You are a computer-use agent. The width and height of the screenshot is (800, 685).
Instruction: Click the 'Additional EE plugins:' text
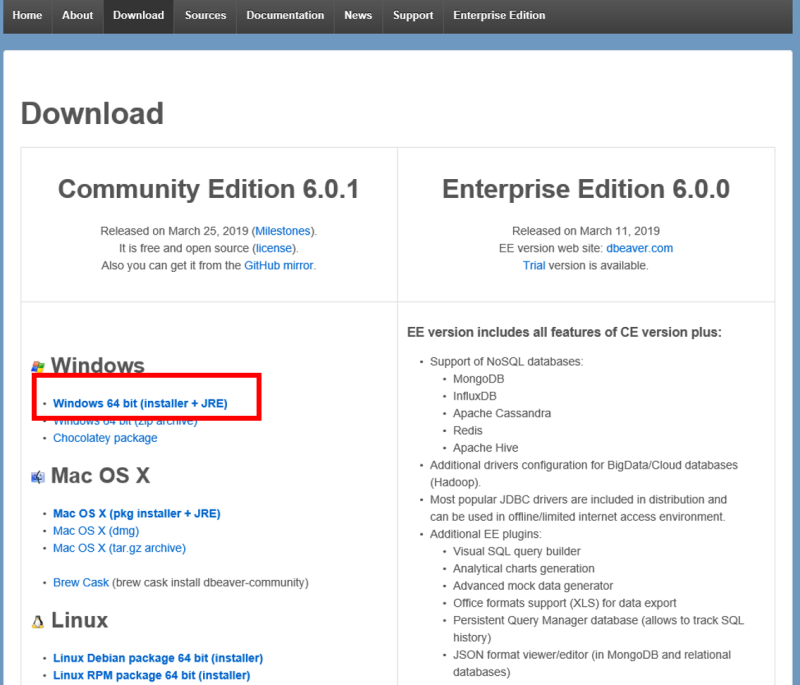[486, 535]
